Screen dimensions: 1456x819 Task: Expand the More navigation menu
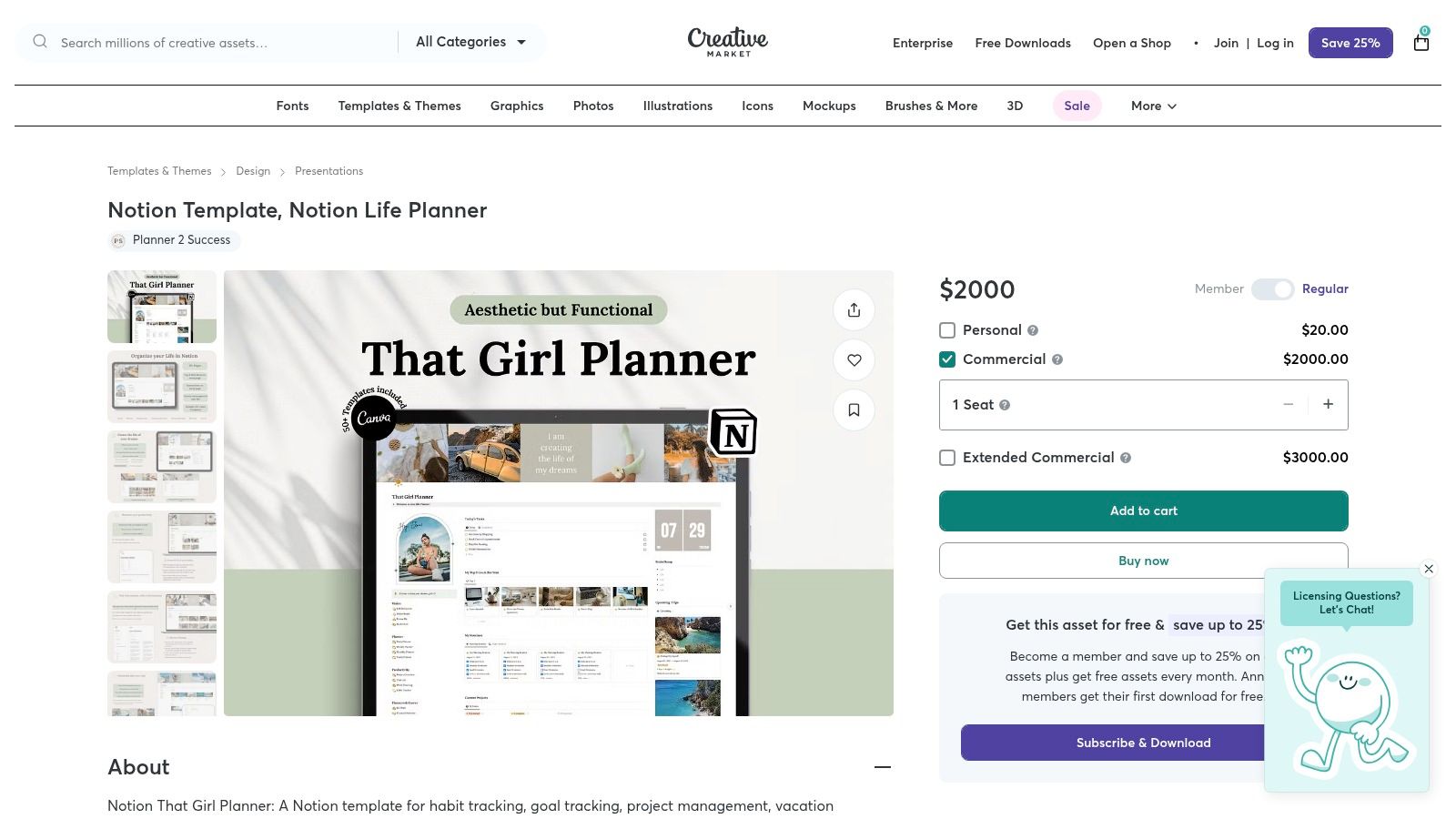click(1153, 106)
